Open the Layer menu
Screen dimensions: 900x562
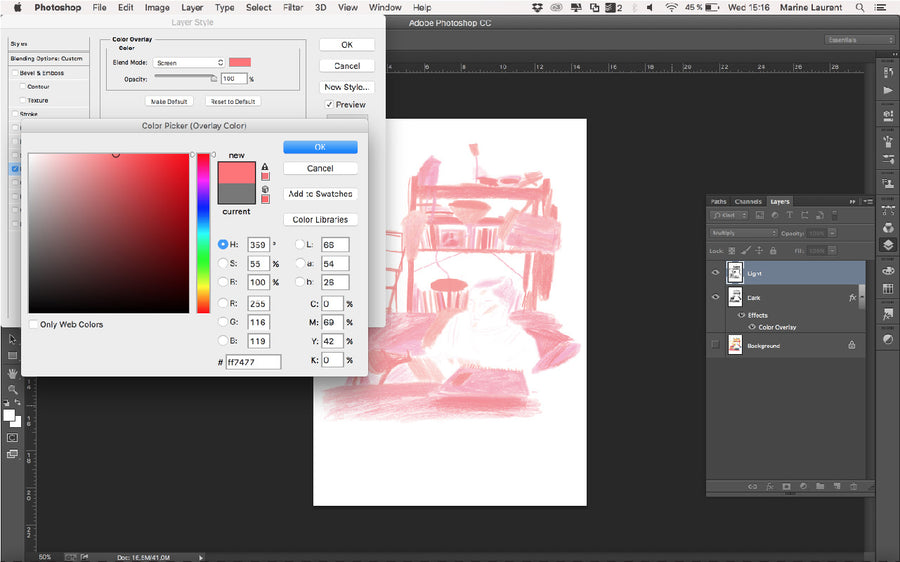point(192,7)
